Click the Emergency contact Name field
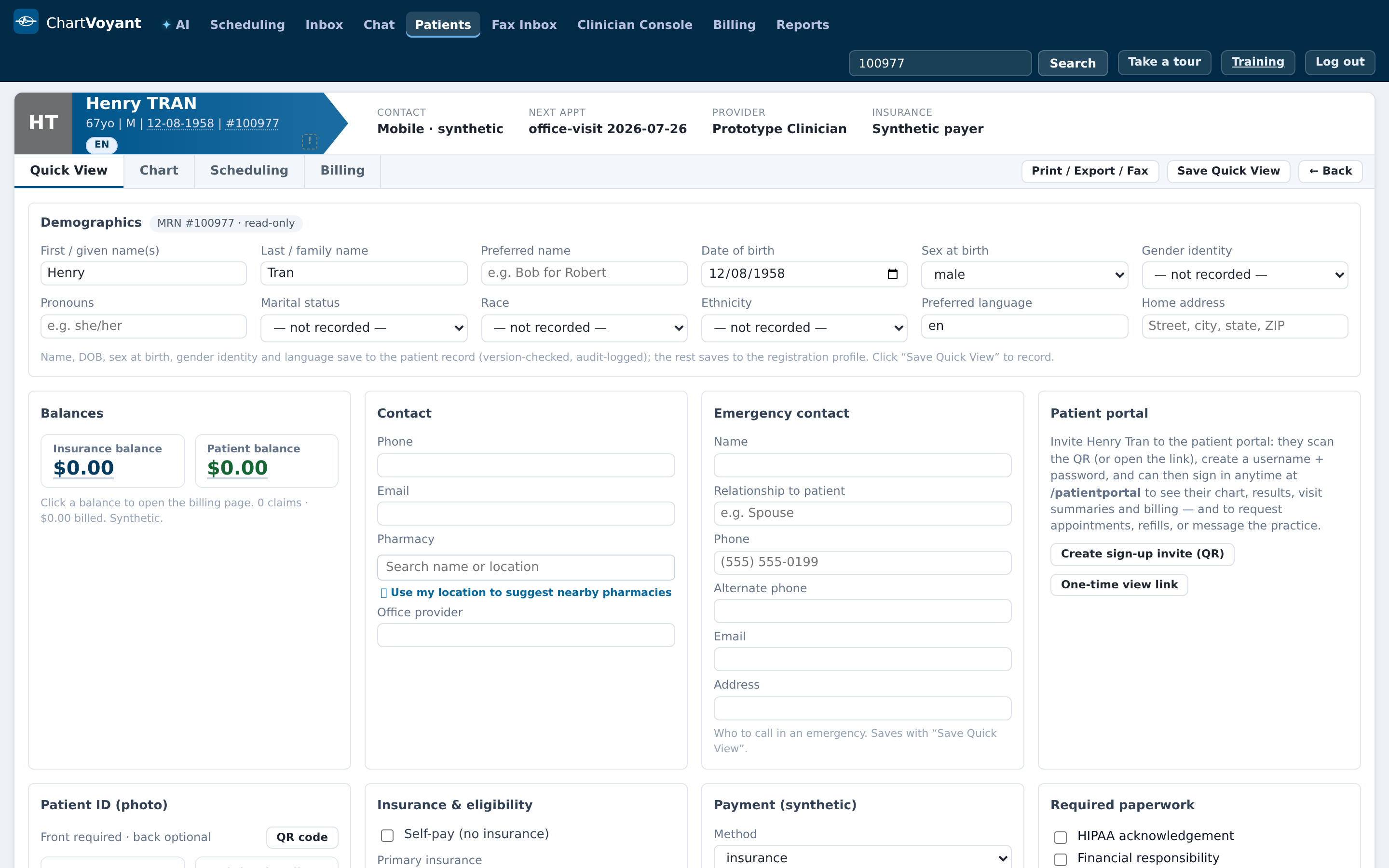This screenshot has height=868, width=1389. pyautogui.click(x=863, y=465)
